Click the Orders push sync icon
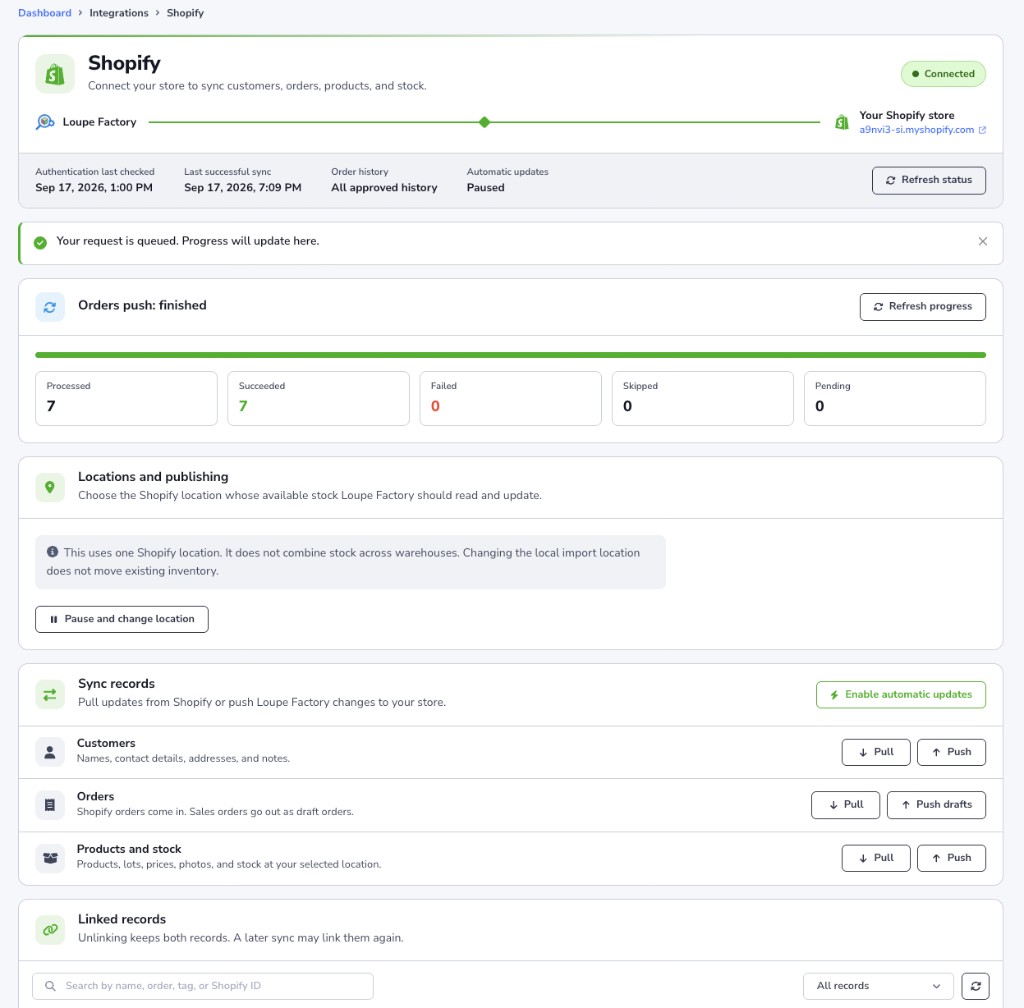The image size is (1024, 1008). click(50, 307)
